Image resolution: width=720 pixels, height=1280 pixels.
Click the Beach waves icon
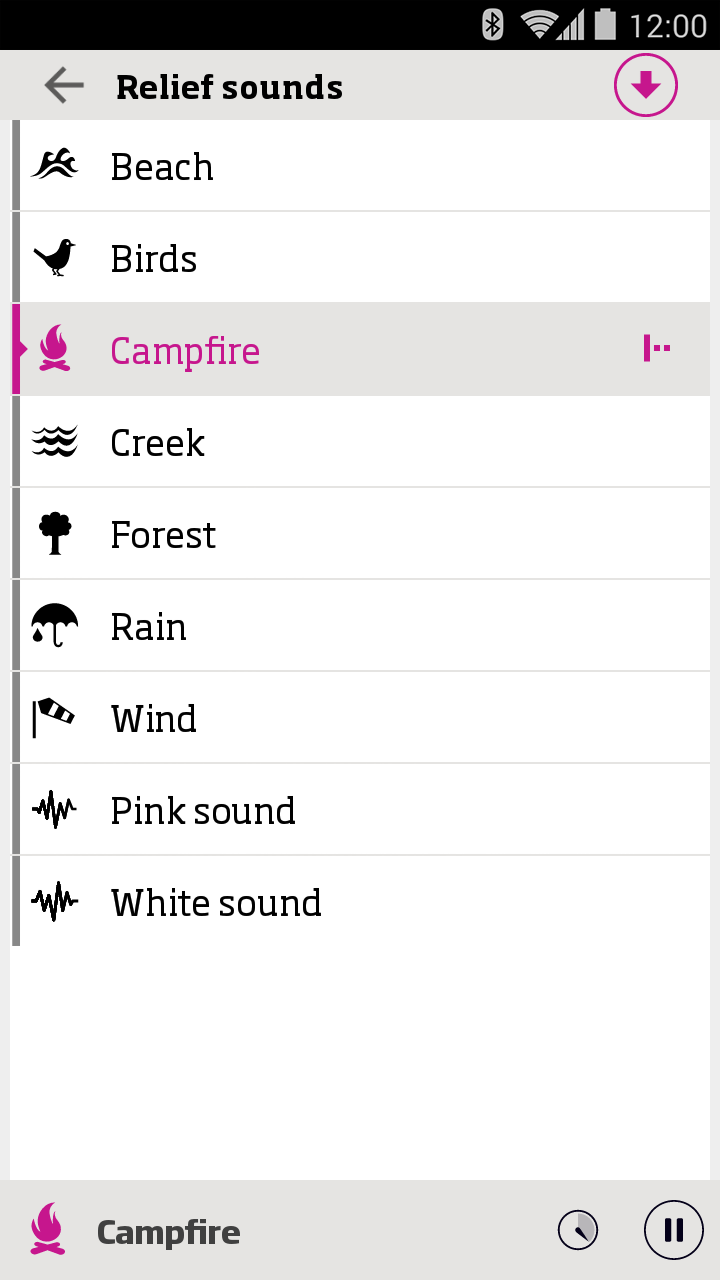54,165
